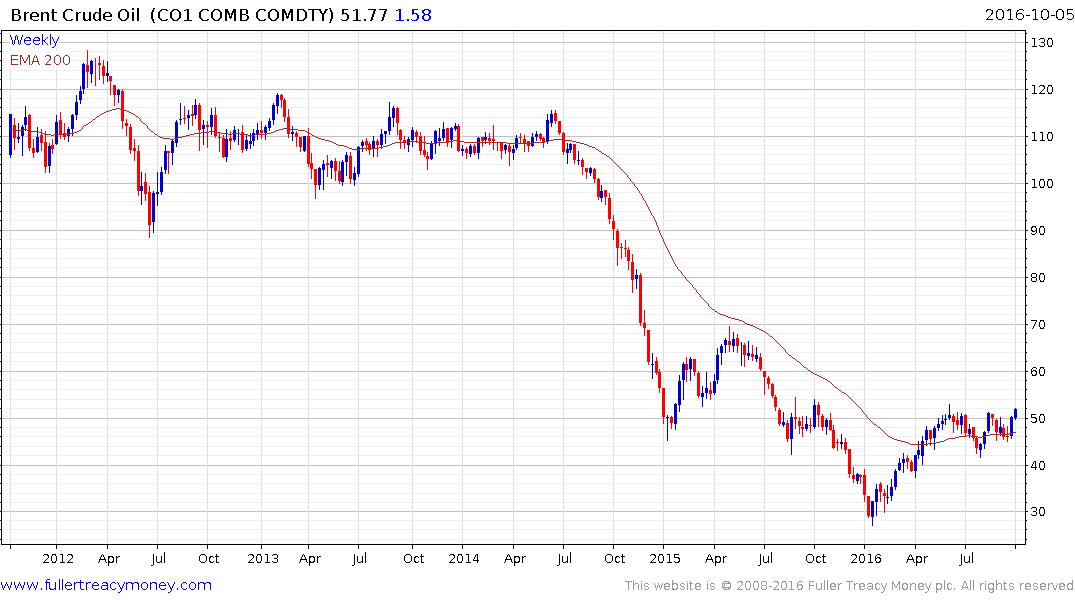Viewport: 1075px width, 600px height.
Task: Click the 100 price axis label
Action: 1042,184
